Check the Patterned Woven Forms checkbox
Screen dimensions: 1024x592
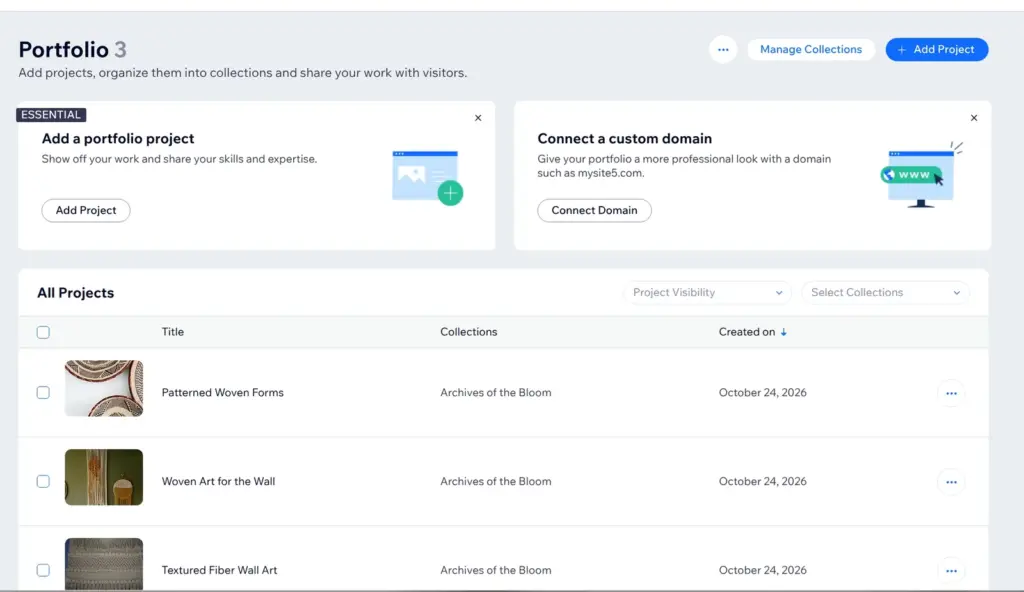tap(43, 393)
